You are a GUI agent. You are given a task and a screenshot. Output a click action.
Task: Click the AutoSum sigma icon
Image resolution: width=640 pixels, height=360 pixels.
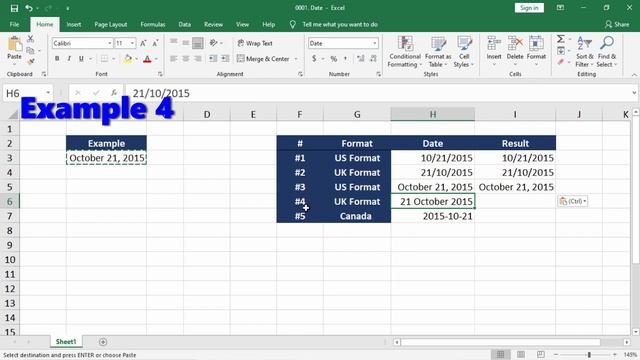[561, 39]
